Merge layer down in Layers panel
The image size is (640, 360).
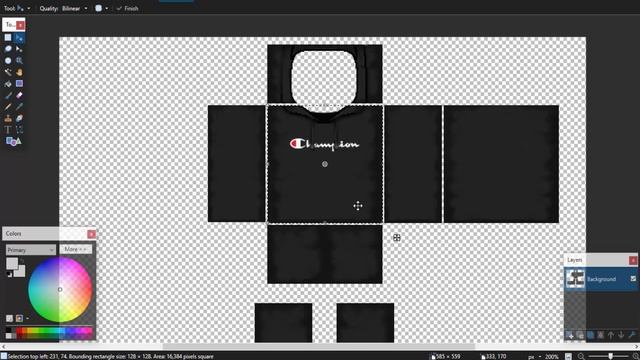pyautogui.click(x=601, y=335)
